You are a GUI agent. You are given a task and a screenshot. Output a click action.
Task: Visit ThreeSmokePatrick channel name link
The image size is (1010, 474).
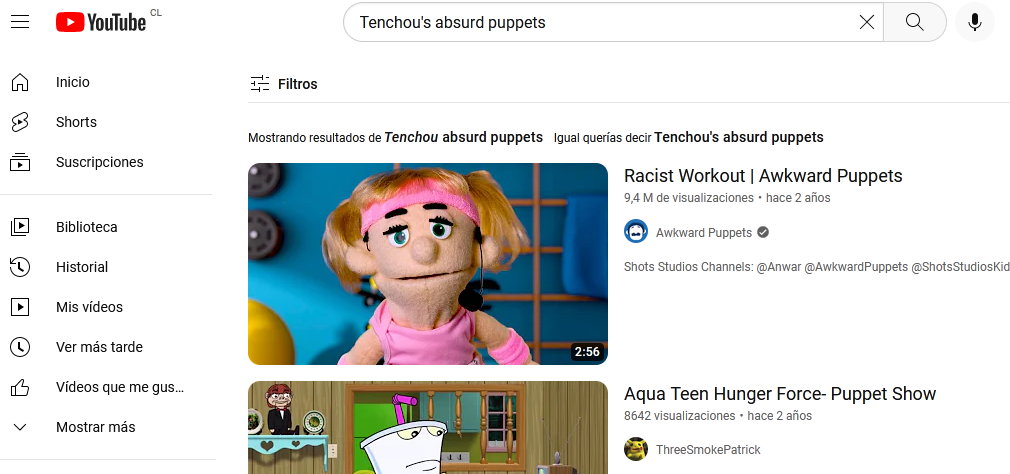(x=708, y=450)
